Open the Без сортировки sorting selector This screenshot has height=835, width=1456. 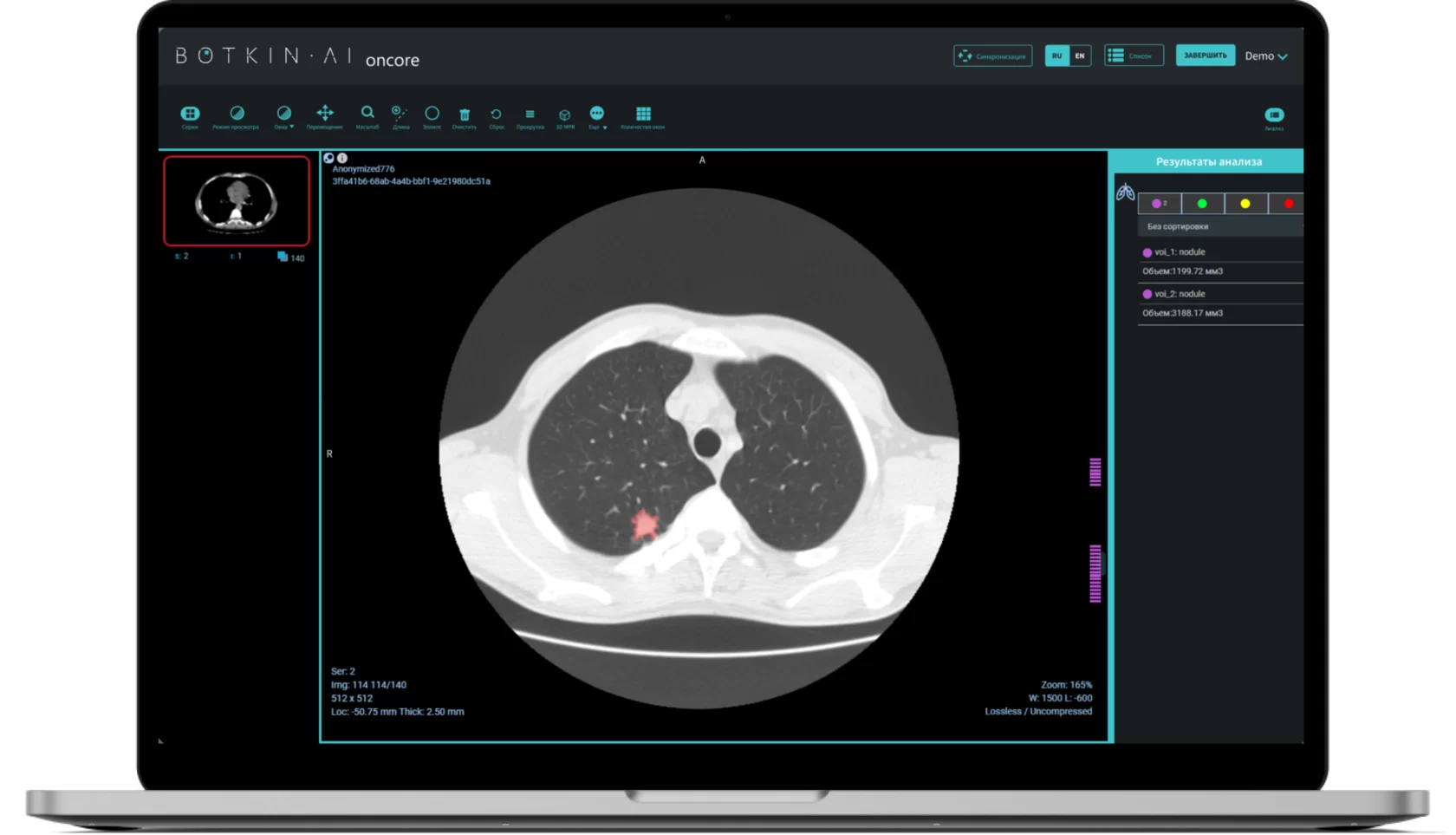click(1219, 226)
